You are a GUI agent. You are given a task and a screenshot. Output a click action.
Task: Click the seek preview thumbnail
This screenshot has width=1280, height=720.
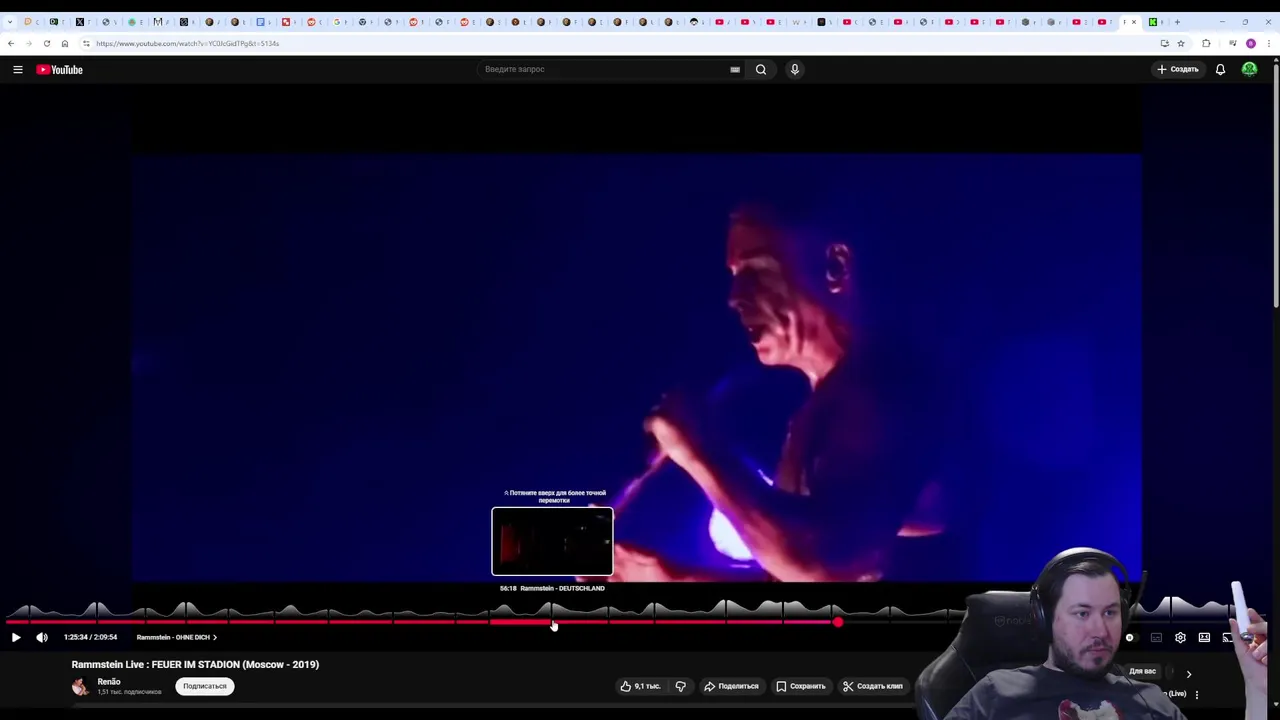(552, 541)
